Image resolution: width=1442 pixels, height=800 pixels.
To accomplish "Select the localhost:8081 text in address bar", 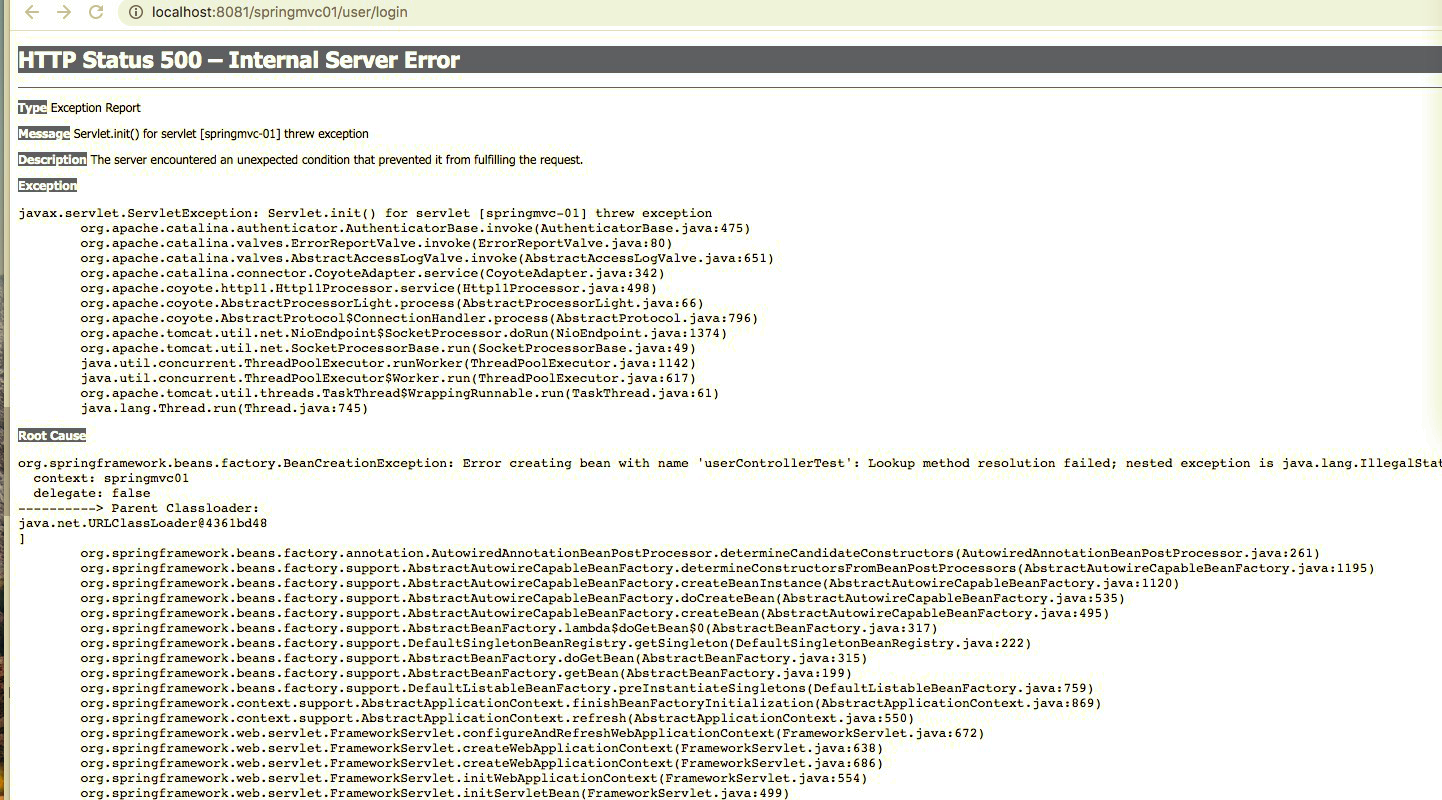I will tap(200, 12).
